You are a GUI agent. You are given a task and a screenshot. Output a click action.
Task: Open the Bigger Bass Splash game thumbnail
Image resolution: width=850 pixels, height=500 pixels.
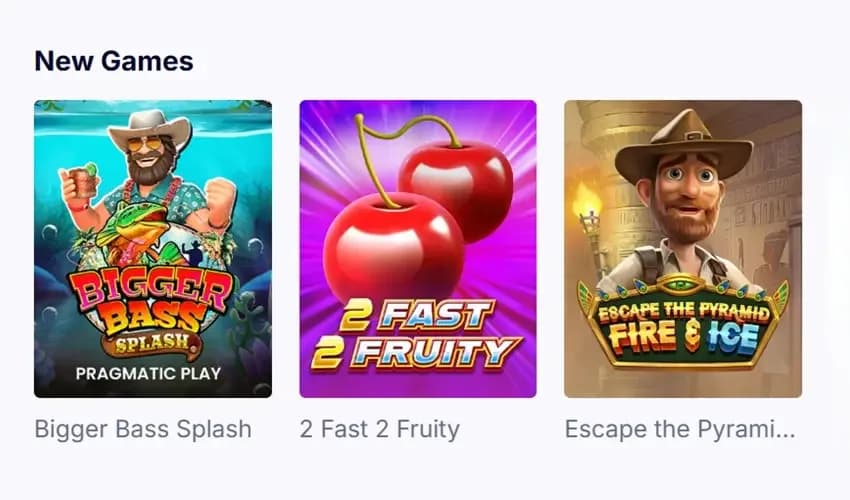click(153, 248)
